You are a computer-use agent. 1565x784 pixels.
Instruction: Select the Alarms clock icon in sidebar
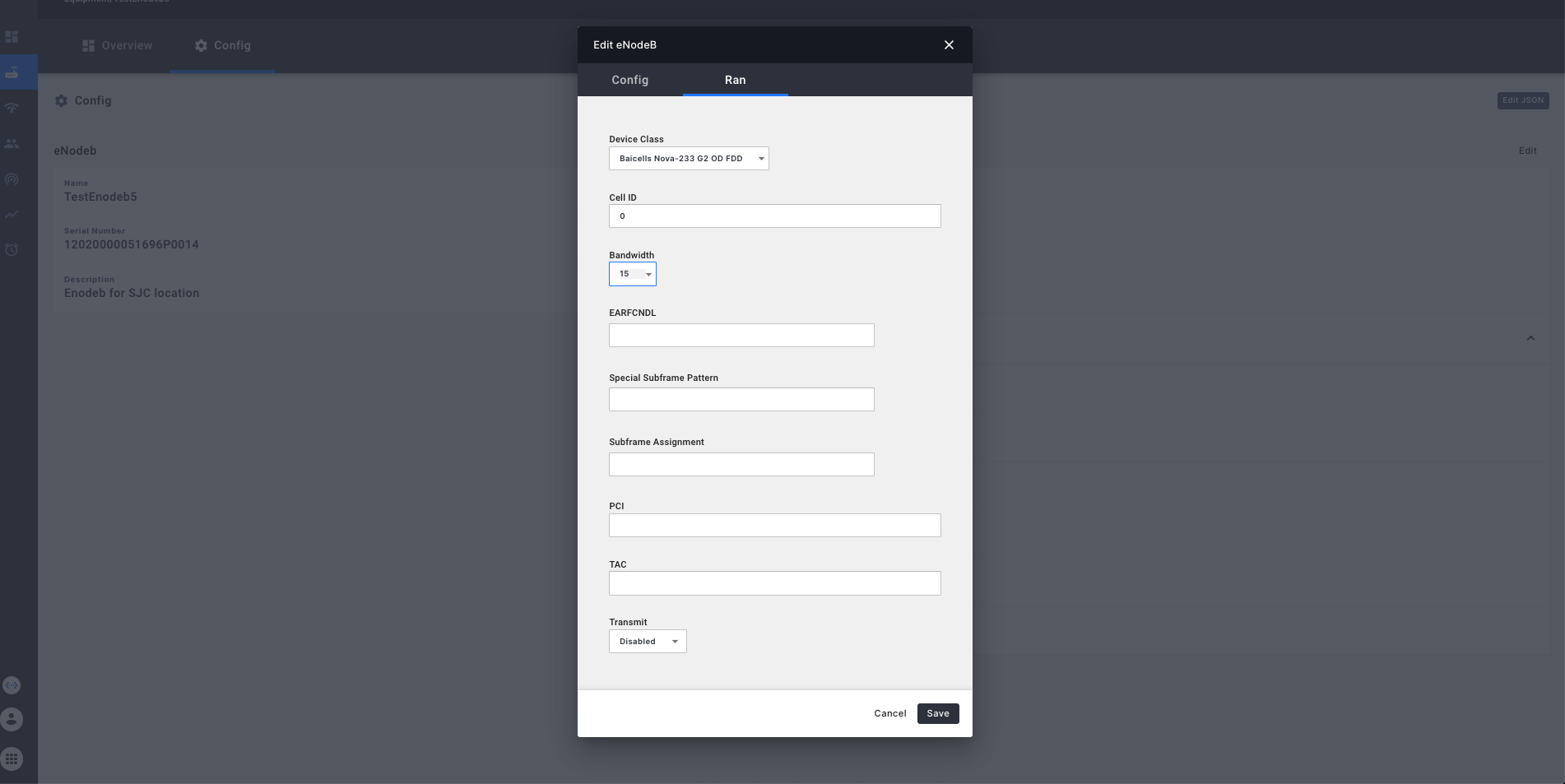pos(12,249)
